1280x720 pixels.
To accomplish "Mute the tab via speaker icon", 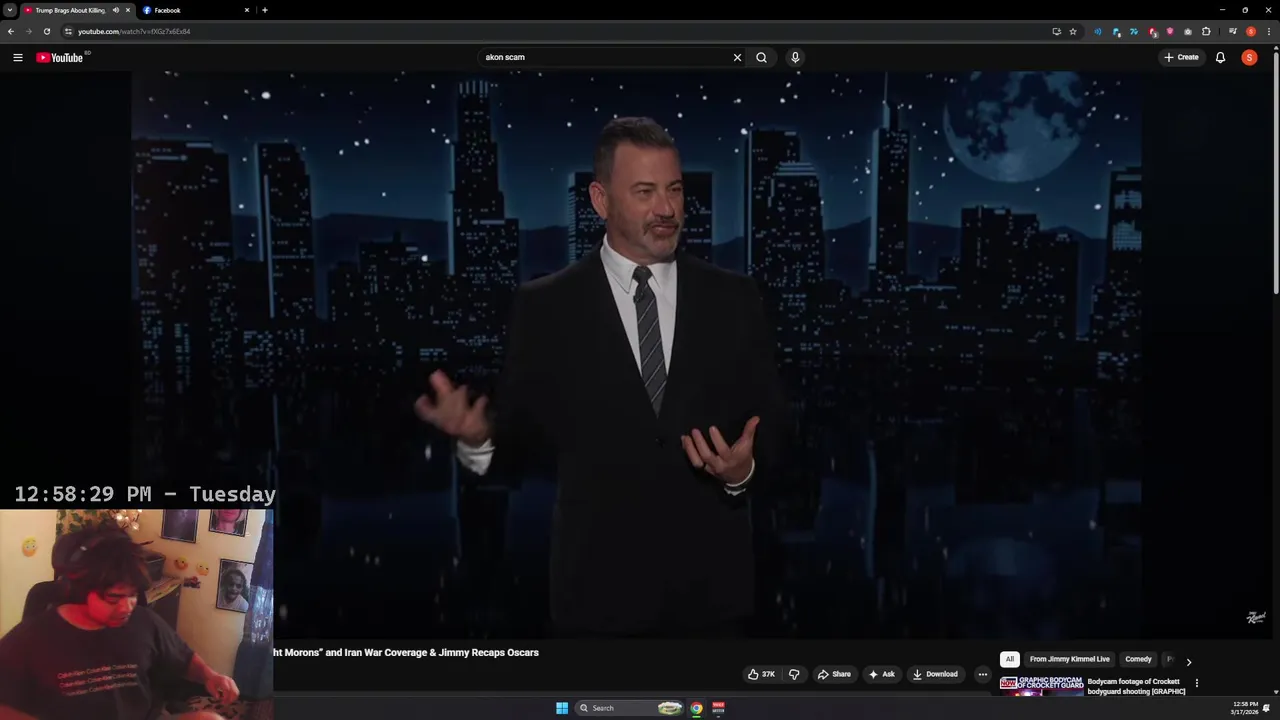I will (x=115, y=10).
